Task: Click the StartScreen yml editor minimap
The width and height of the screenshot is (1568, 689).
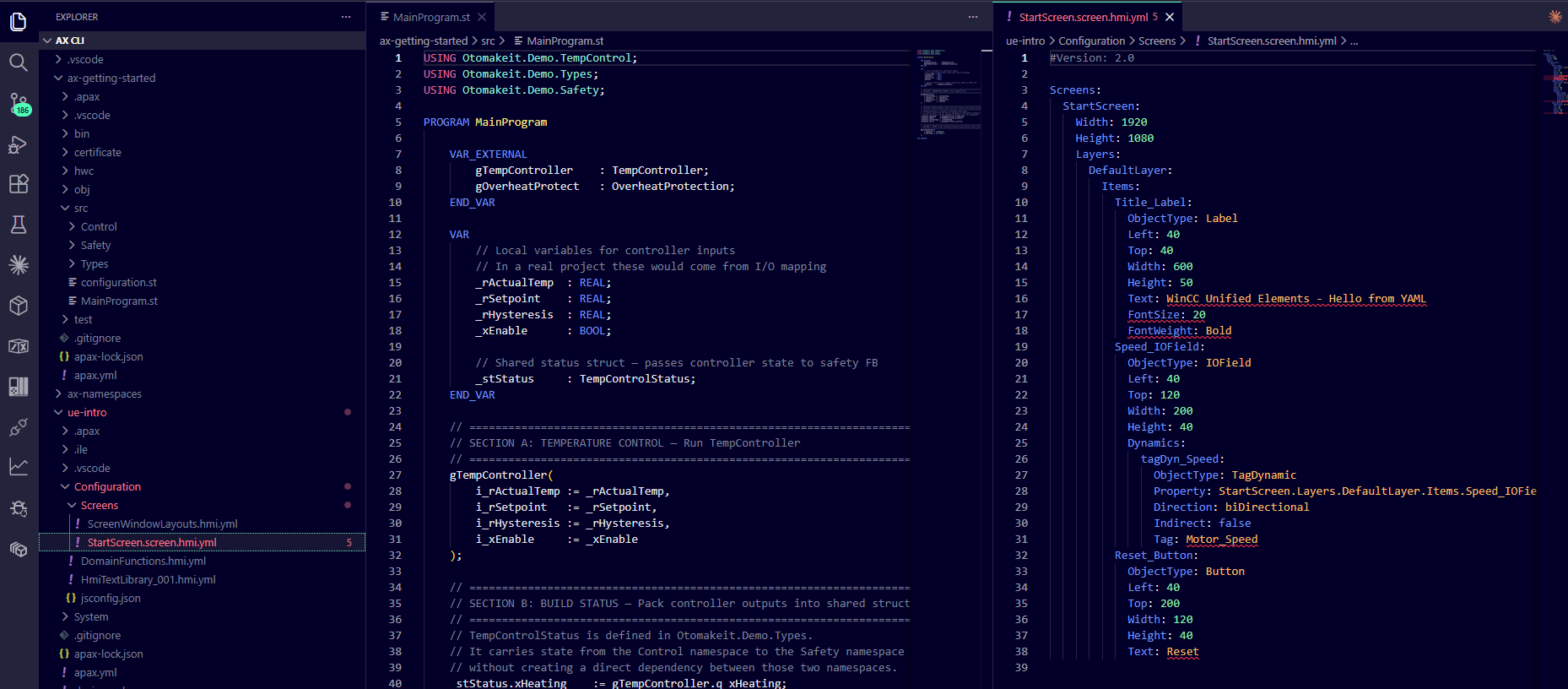Action: point(1554,81)
